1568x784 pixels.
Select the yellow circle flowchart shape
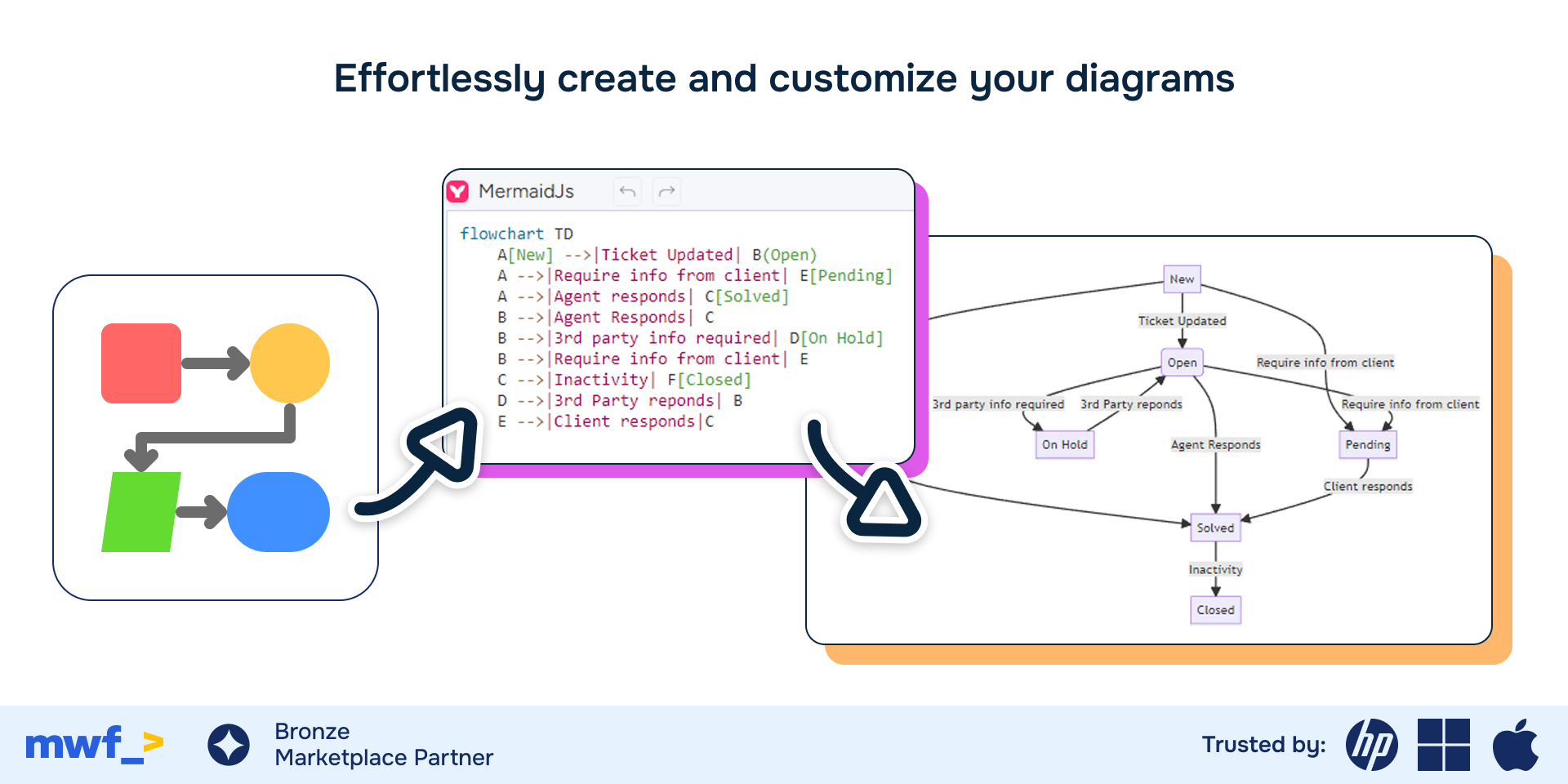click(x=290, y=363)
